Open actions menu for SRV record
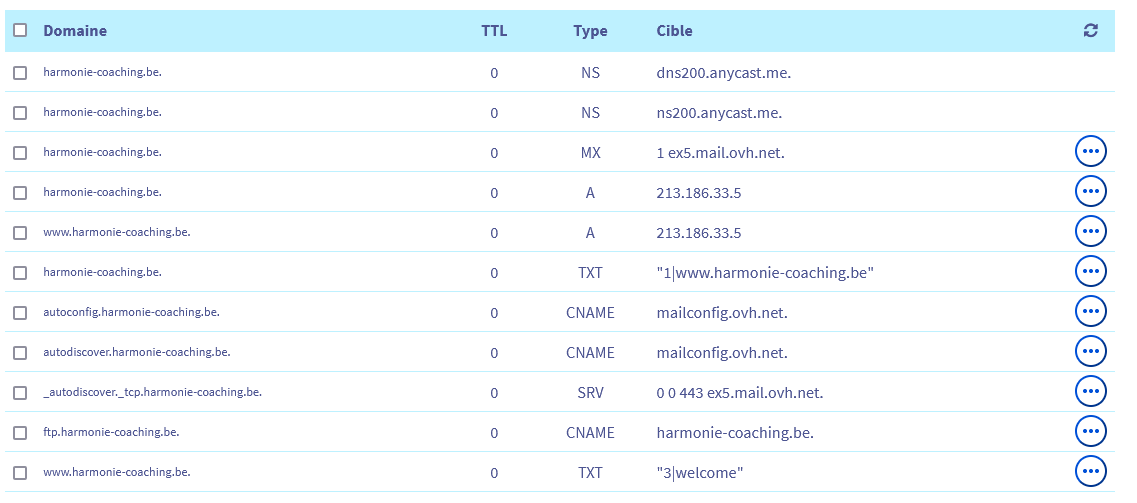Screen dimensions: 1137x503 point(1090,391)
